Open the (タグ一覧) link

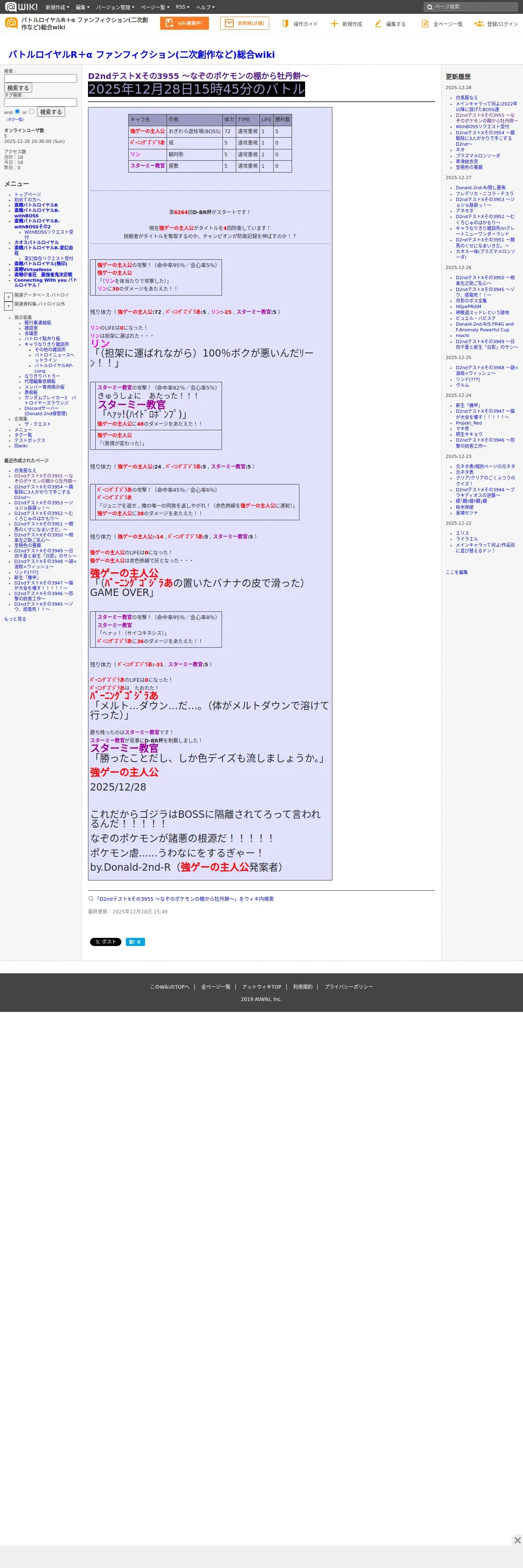click(15, 119)
